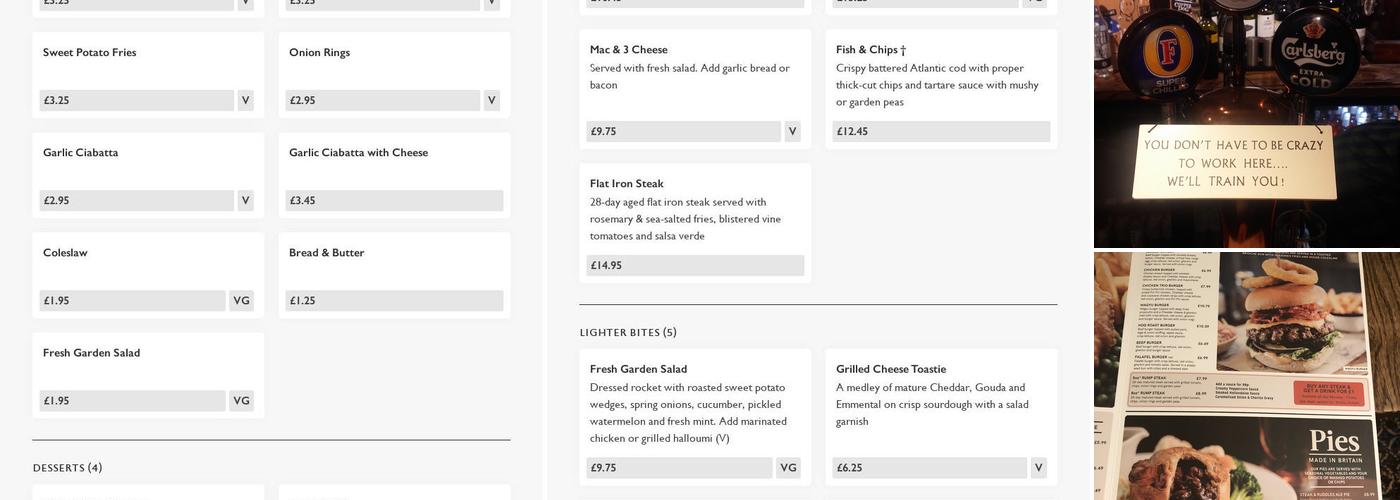The image size is (1400, 500).
Task: Click the £12.45 price bar on Fish & Chips
Action: click(941, 131)
